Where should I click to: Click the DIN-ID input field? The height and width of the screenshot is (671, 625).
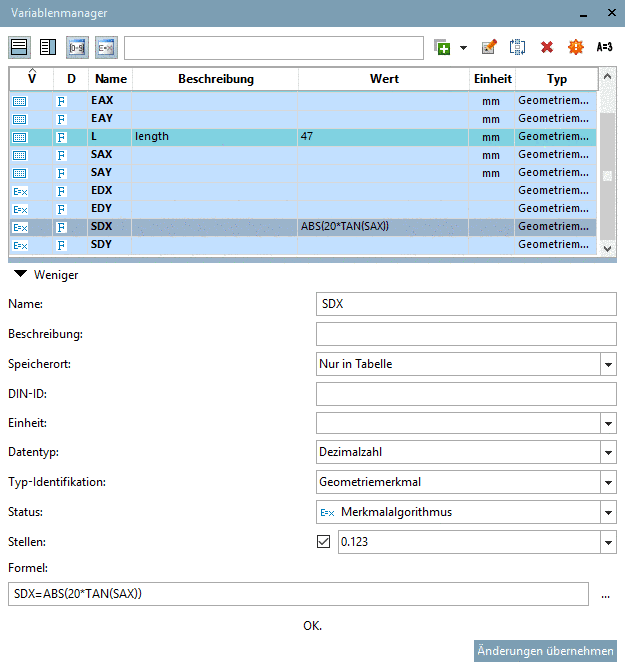[466, 394]
